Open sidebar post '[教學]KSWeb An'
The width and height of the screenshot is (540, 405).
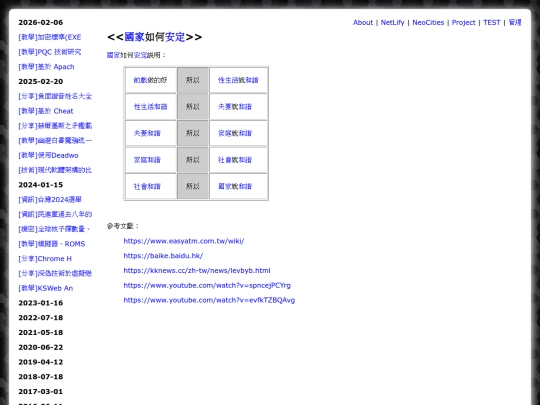pos(46,288)
